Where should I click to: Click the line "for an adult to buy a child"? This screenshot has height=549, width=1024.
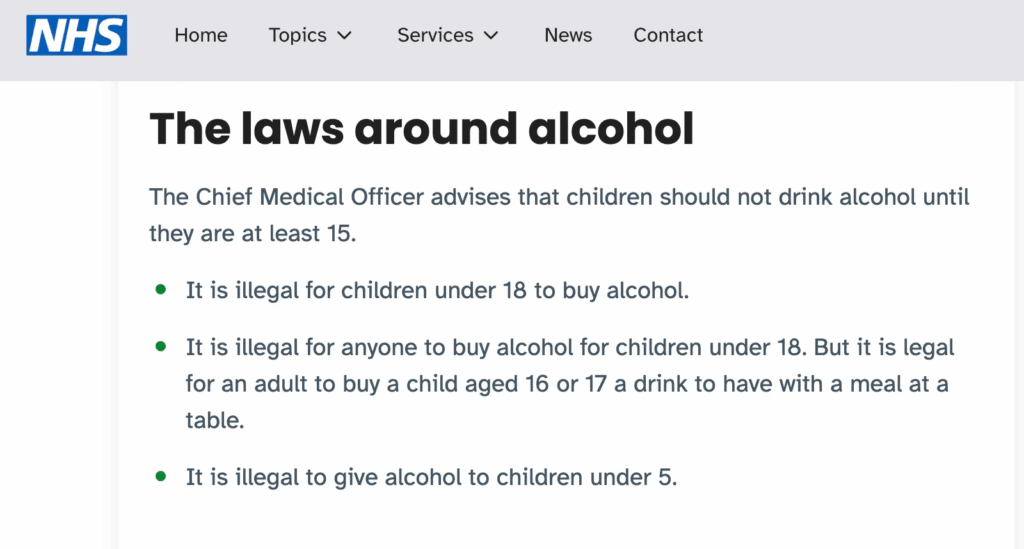tap(566, 385)
